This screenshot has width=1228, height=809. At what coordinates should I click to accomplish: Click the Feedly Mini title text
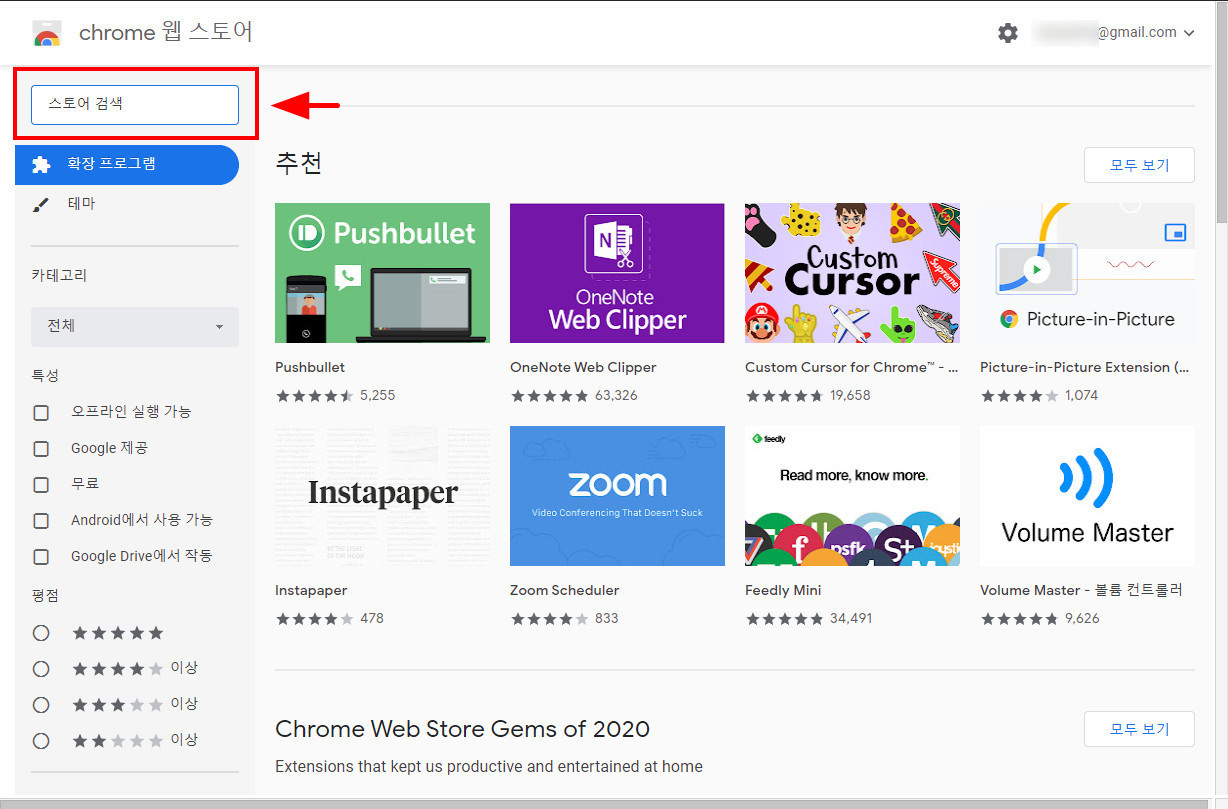[x=783, y=590]
